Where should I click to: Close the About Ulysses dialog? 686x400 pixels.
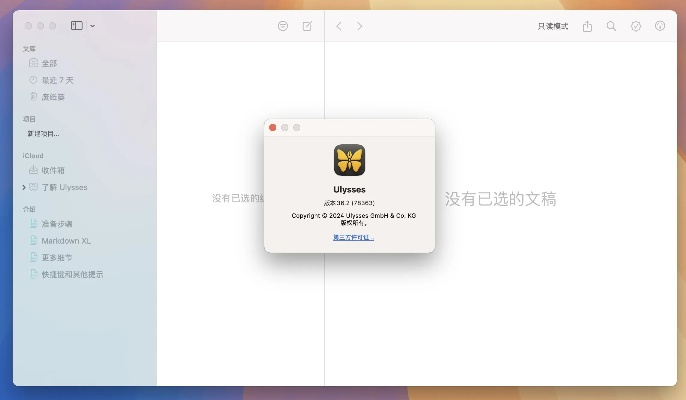coord(273,127)
